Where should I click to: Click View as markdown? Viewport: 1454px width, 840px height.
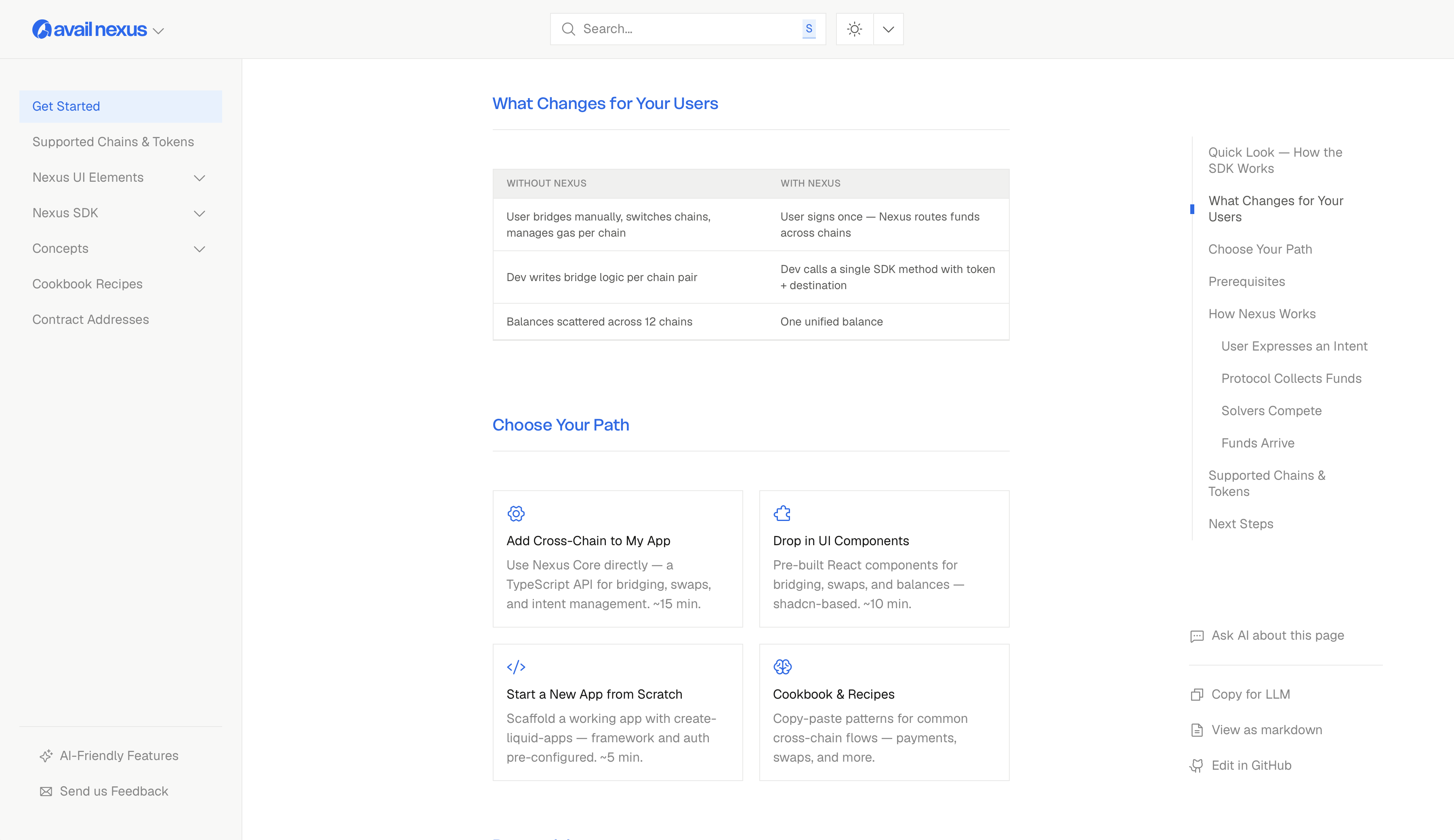[x=1267, y=730]
